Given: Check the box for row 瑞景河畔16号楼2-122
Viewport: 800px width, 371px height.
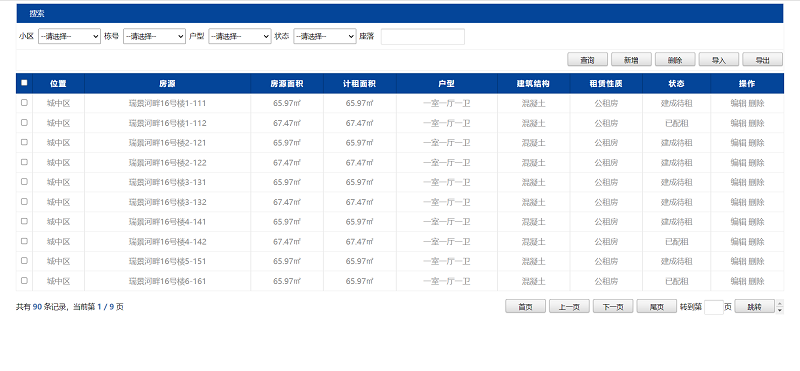Looking at the screenshot, I should (24, 162).
